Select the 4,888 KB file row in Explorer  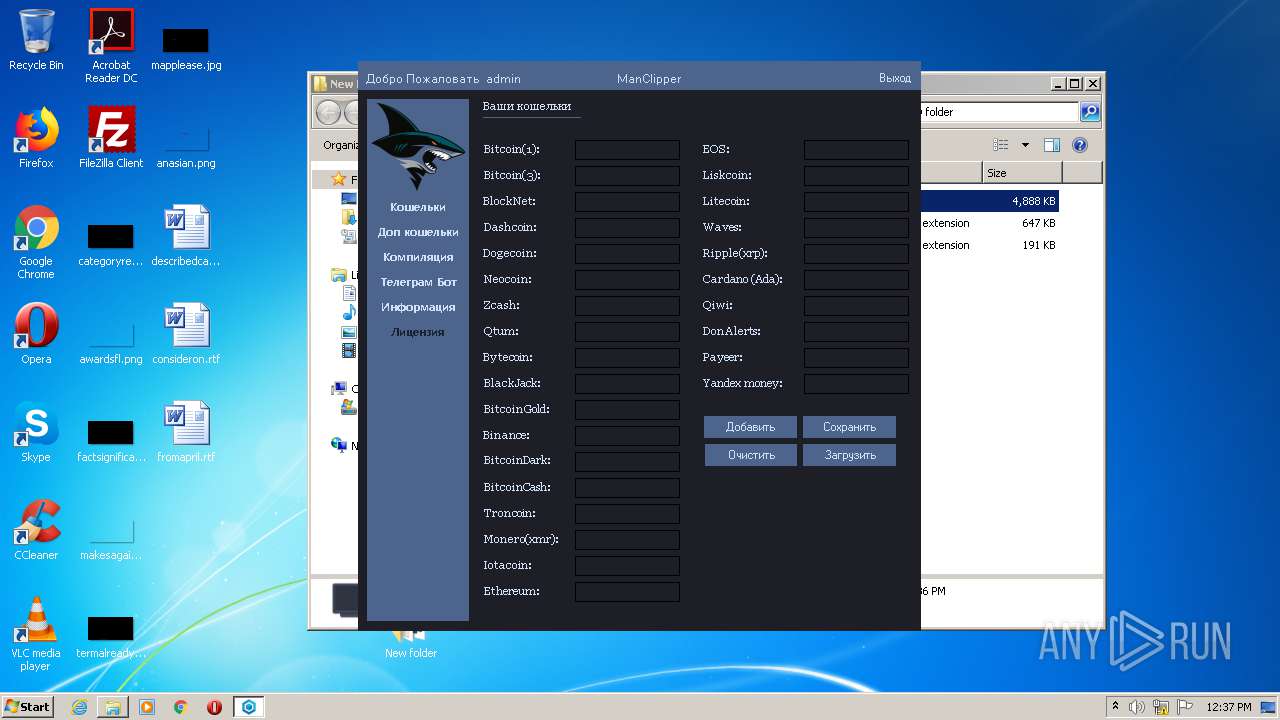(x=989, y=201)
